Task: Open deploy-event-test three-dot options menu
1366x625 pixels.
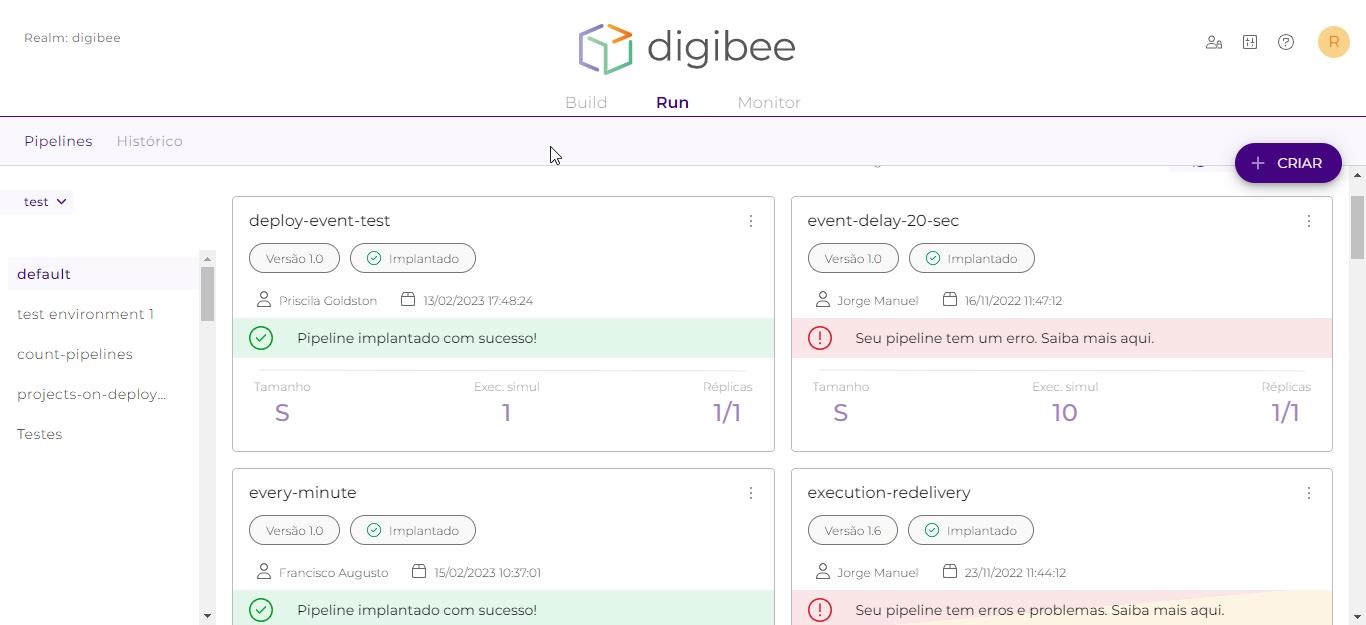Action: click(x=750, y=221)
